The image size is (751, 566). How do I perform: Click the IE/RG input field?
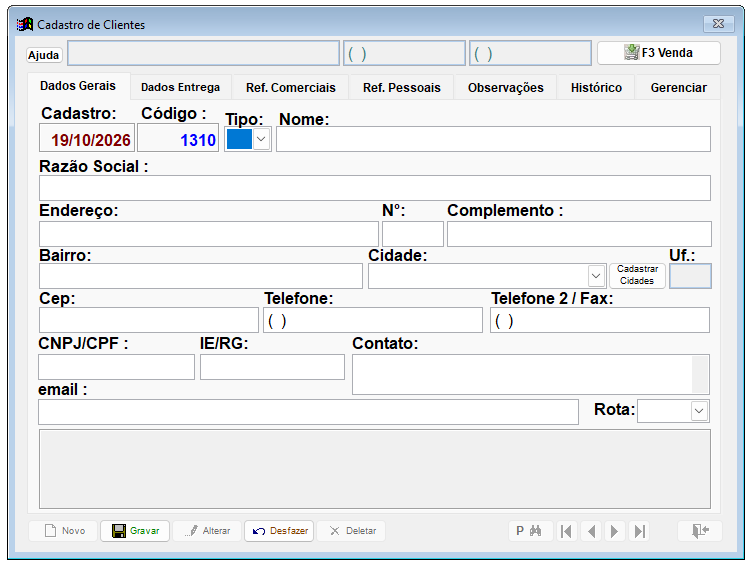(272, 367)
